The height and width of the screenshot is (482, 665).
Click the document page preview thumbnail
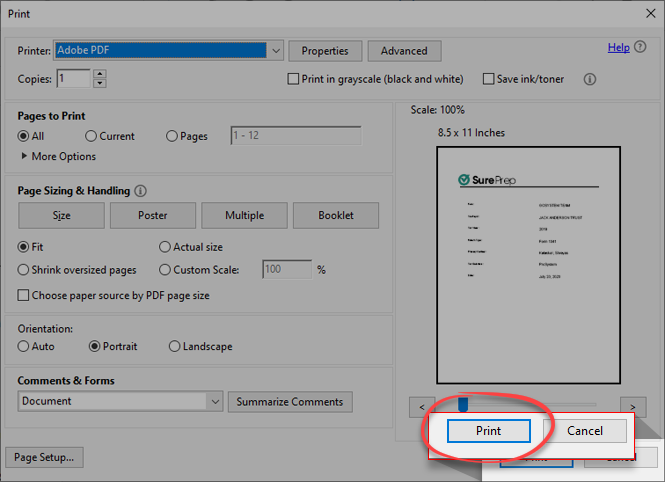(x=528, y=268)
